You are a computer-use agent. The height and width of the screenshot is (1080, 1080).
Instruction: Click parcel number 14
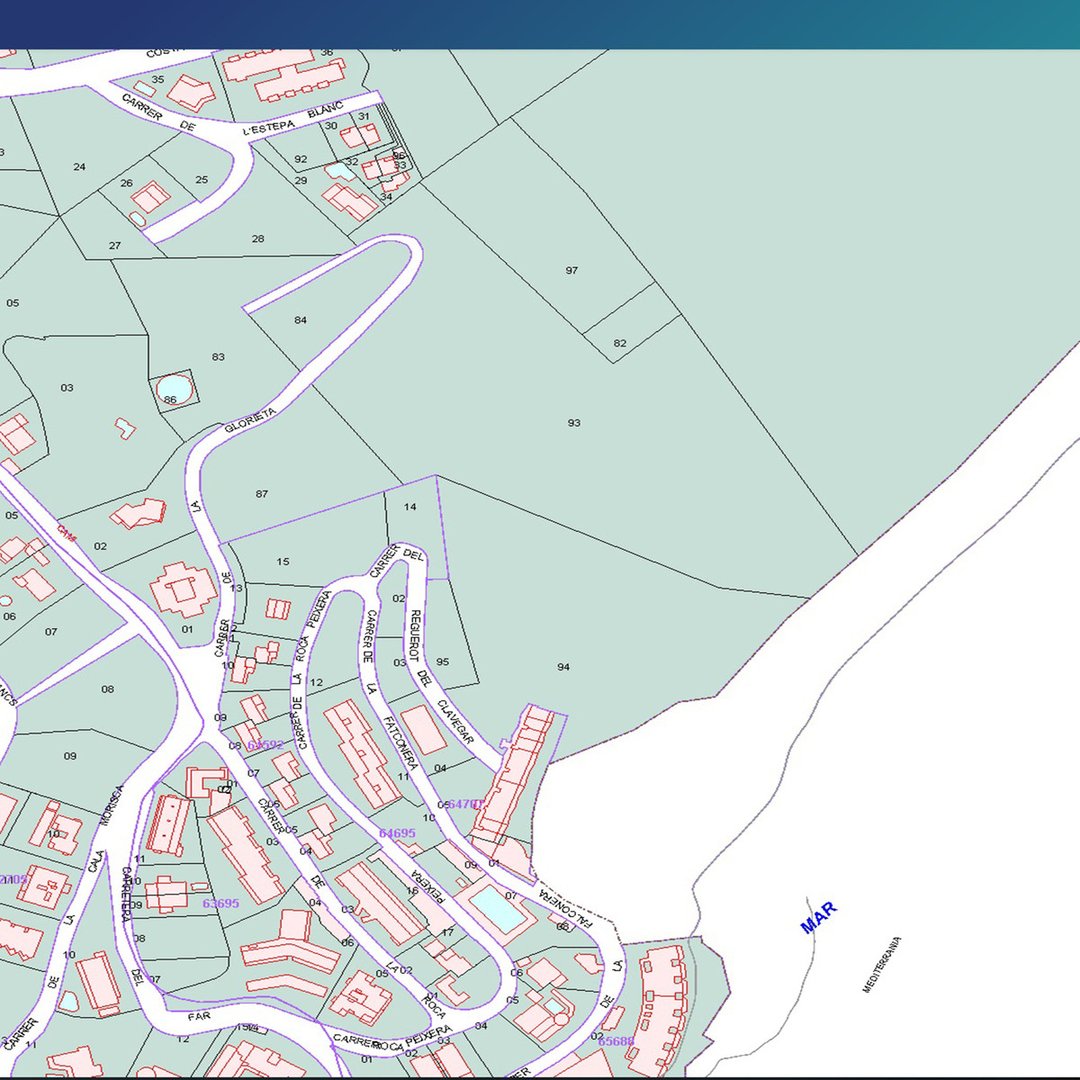pos(410,507)
